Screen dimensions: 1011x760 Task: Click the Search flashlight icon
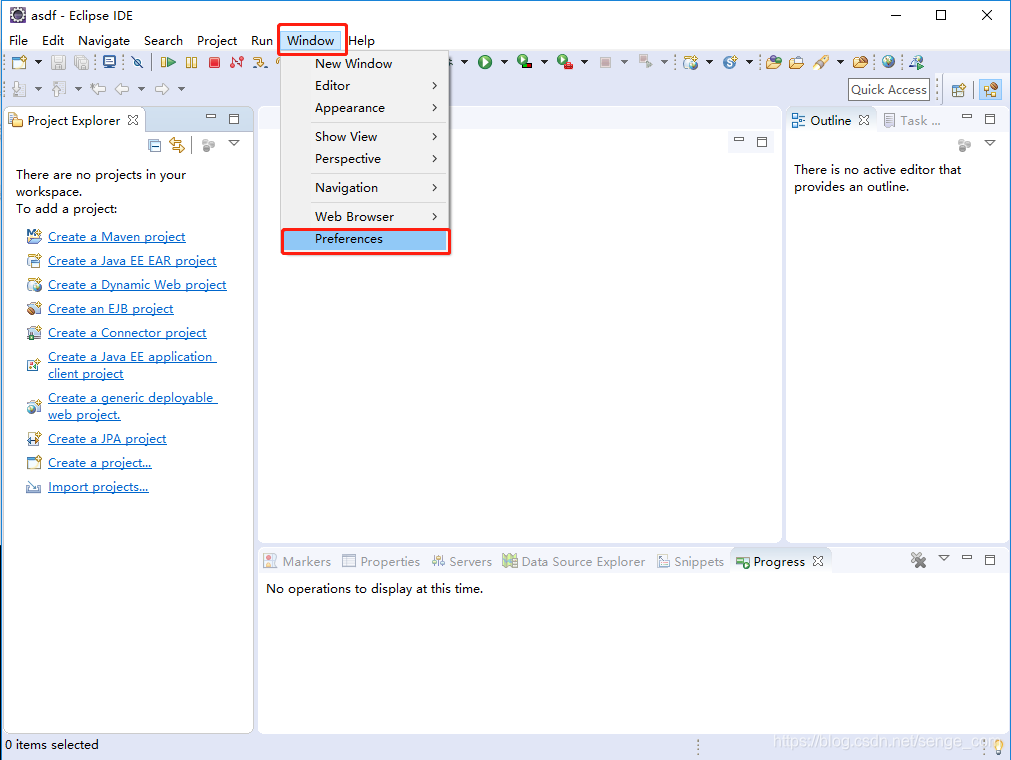coord(821,63)
